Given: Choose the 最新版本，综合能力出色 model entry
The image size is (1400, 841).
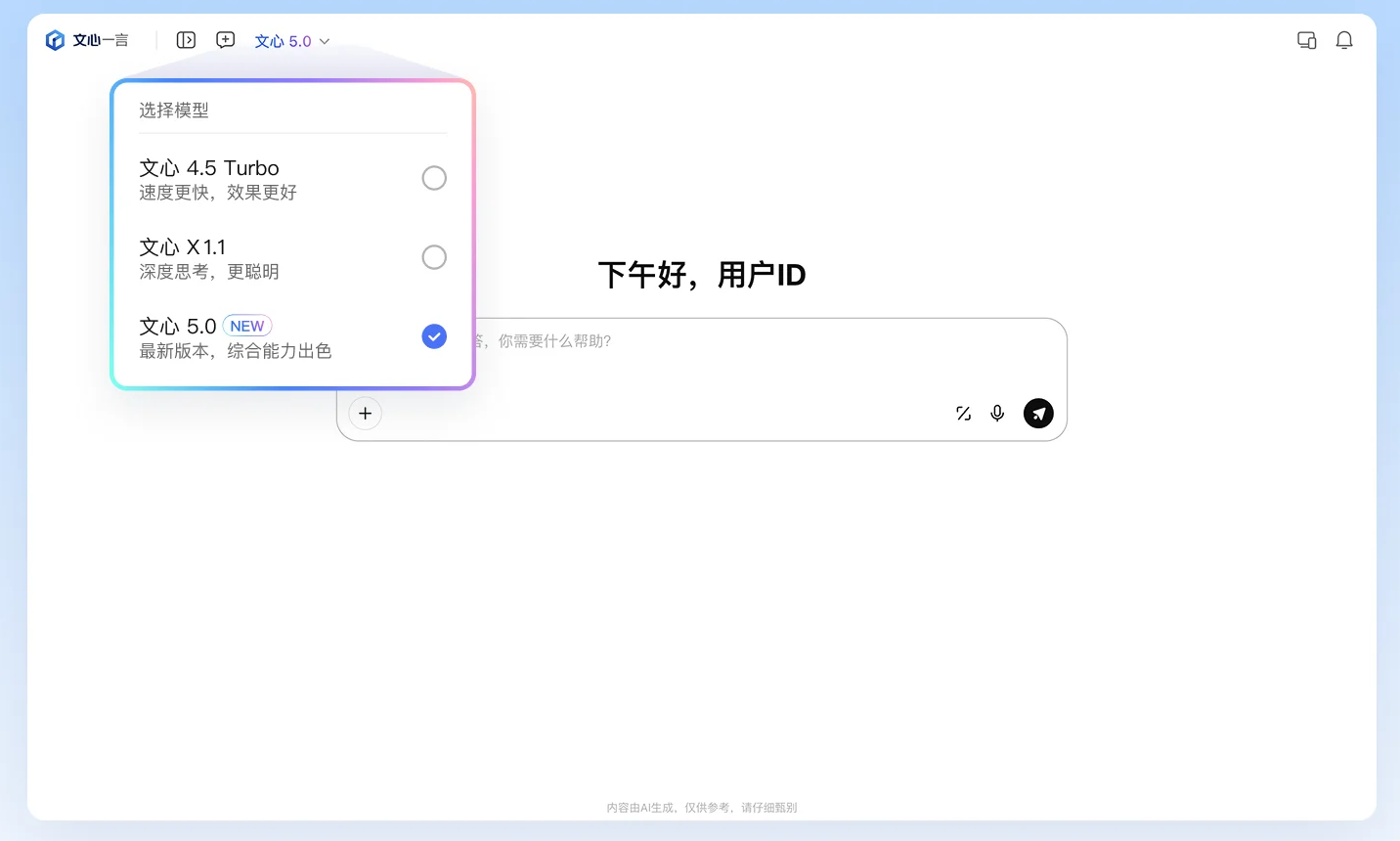Looking at the screenshot, I should 235,351.
